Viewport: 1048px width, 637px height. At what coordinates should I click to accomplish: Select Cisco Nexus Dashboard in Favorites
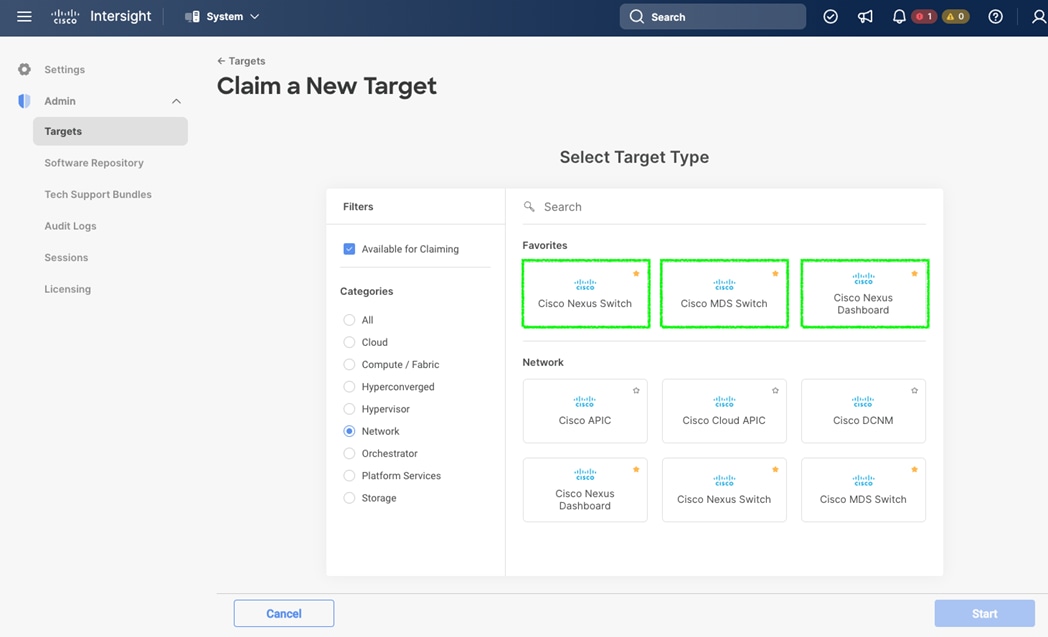864,293
